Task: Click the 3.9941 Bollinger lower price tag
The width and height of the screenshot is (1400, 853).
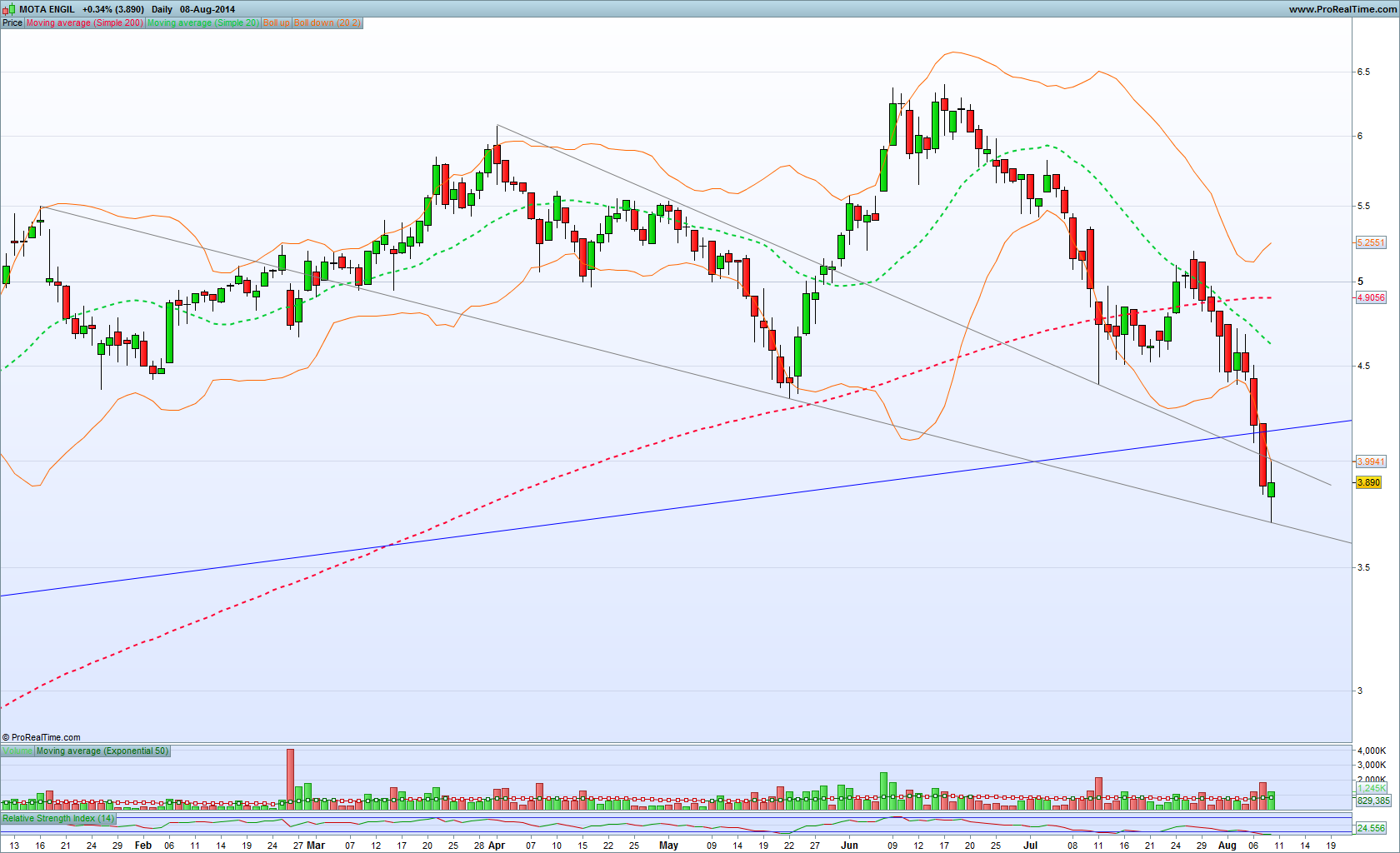Action: [1371, 461]
